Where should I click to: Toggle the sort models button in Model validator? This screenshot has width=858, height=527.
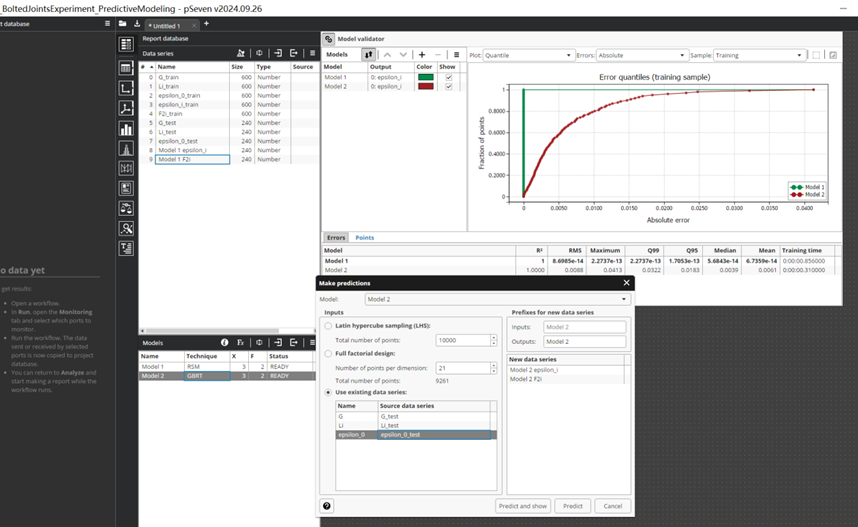click(x=368, y=55)
